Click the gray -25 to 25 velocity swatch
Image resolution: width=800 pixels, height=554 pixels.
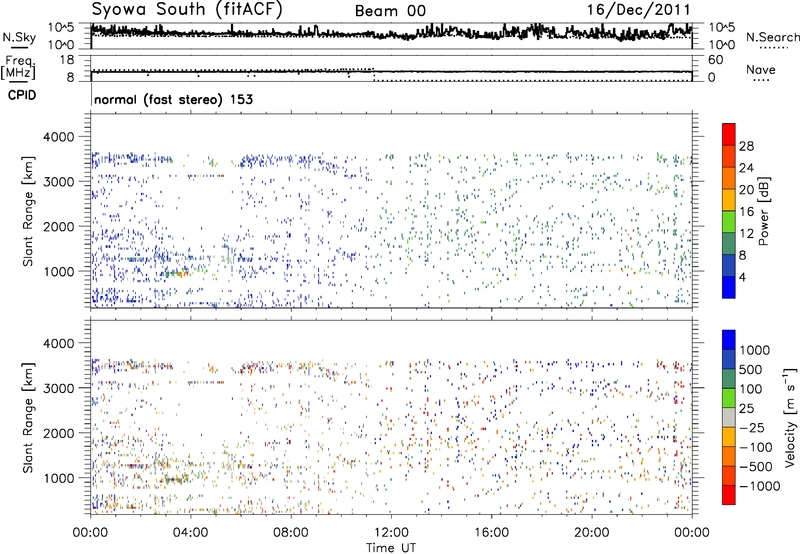[729, 417]
